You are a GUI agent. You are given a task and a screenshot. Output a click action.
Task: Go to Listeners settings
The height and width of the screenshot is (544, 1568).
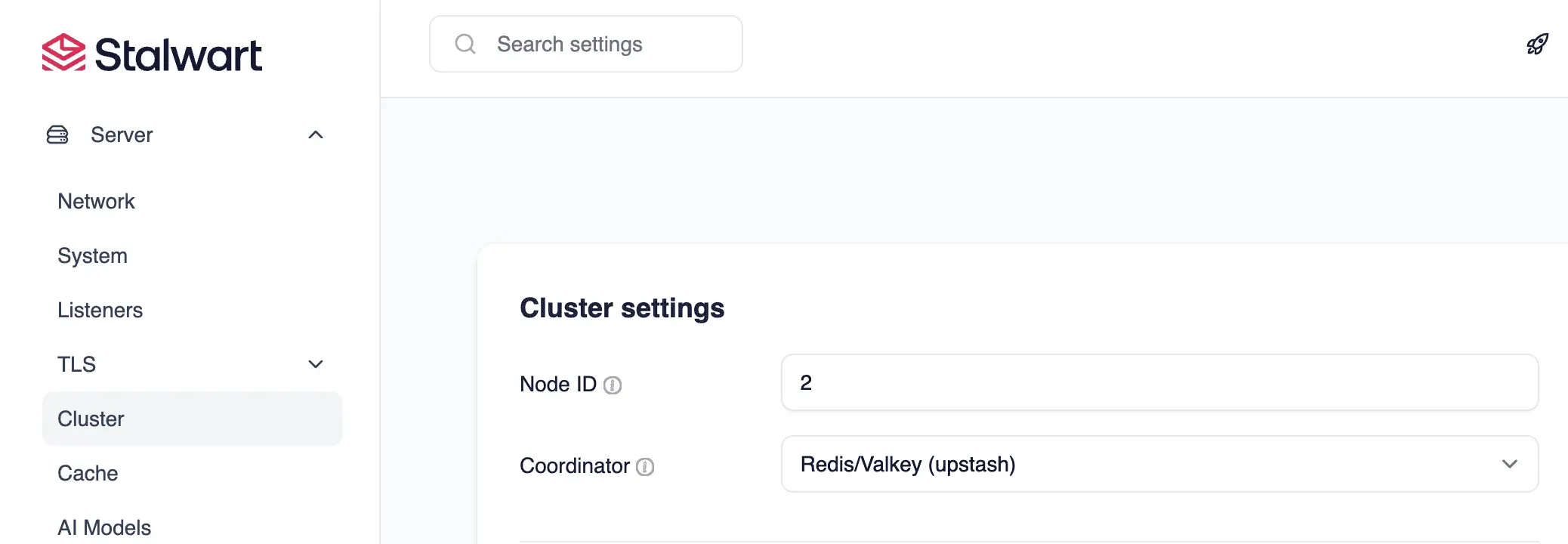[100, 310]
